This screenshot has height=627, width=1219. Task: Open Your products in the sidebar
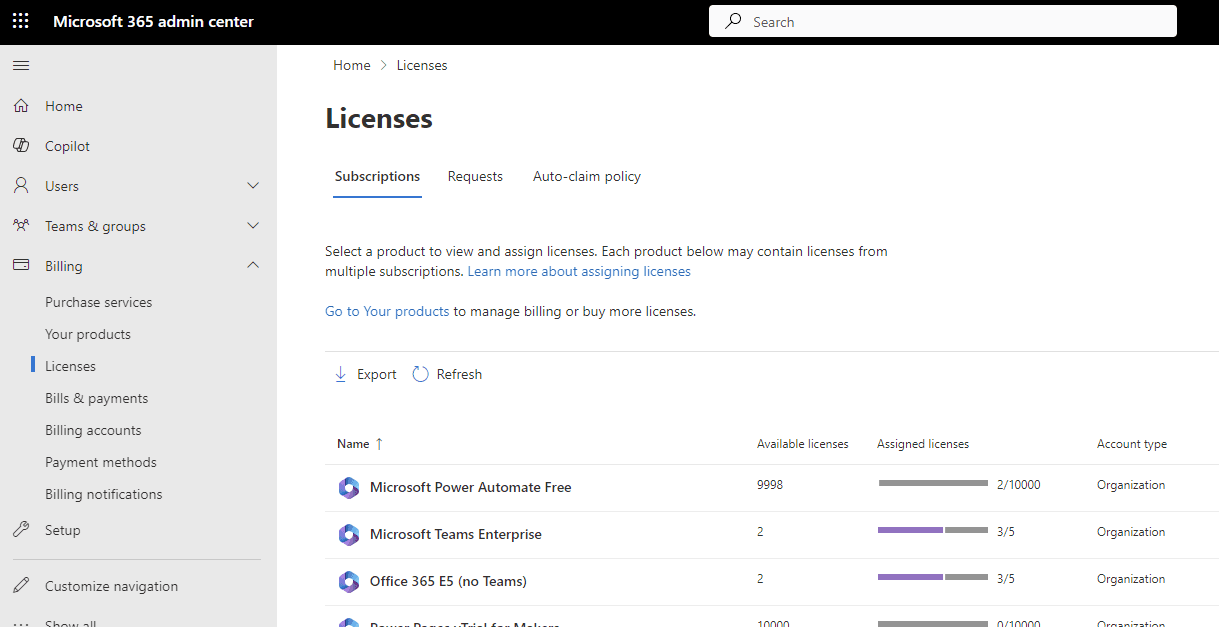point(88,334)
